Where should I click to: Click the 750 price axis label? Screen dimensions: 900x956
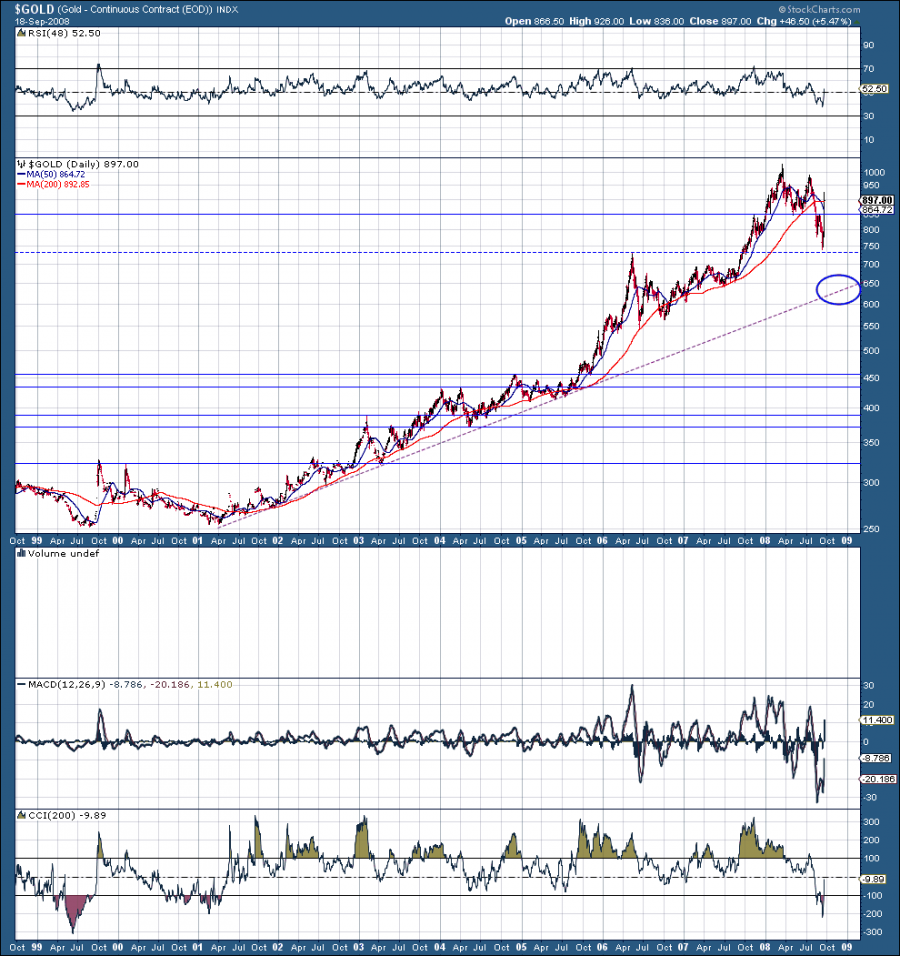[871, 246]
